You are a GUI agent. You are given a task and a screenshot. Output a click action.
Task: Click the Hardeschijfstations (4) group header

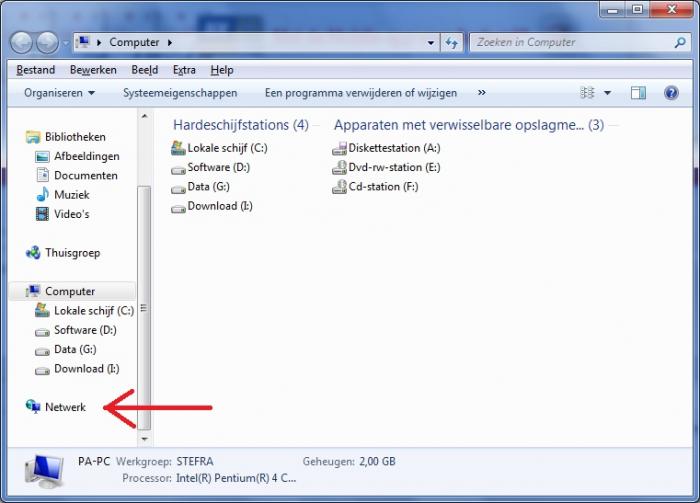[x=241, y=125]
